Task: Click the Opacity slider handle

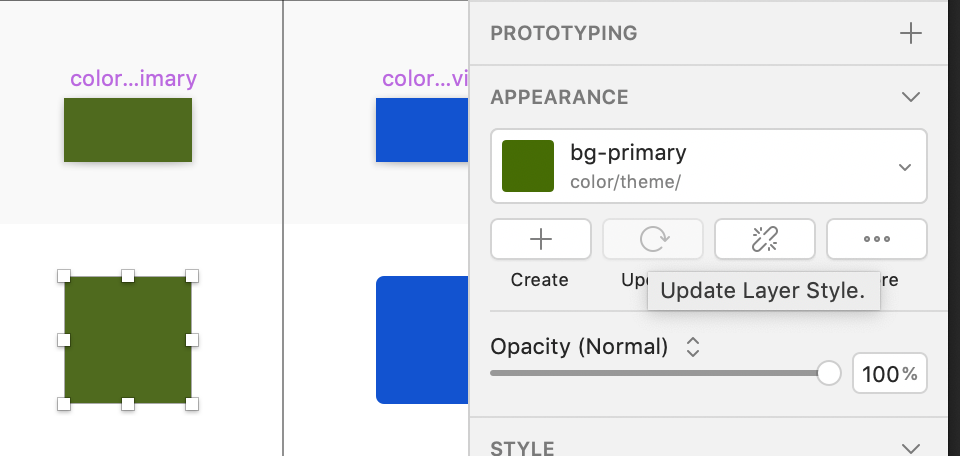Action: point(829,374)
